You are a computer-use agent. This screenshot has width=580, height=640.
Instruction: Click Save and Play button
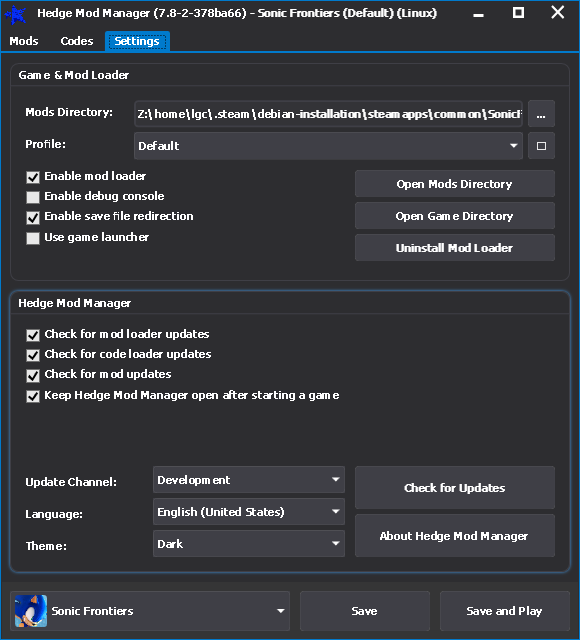point(504,611)
